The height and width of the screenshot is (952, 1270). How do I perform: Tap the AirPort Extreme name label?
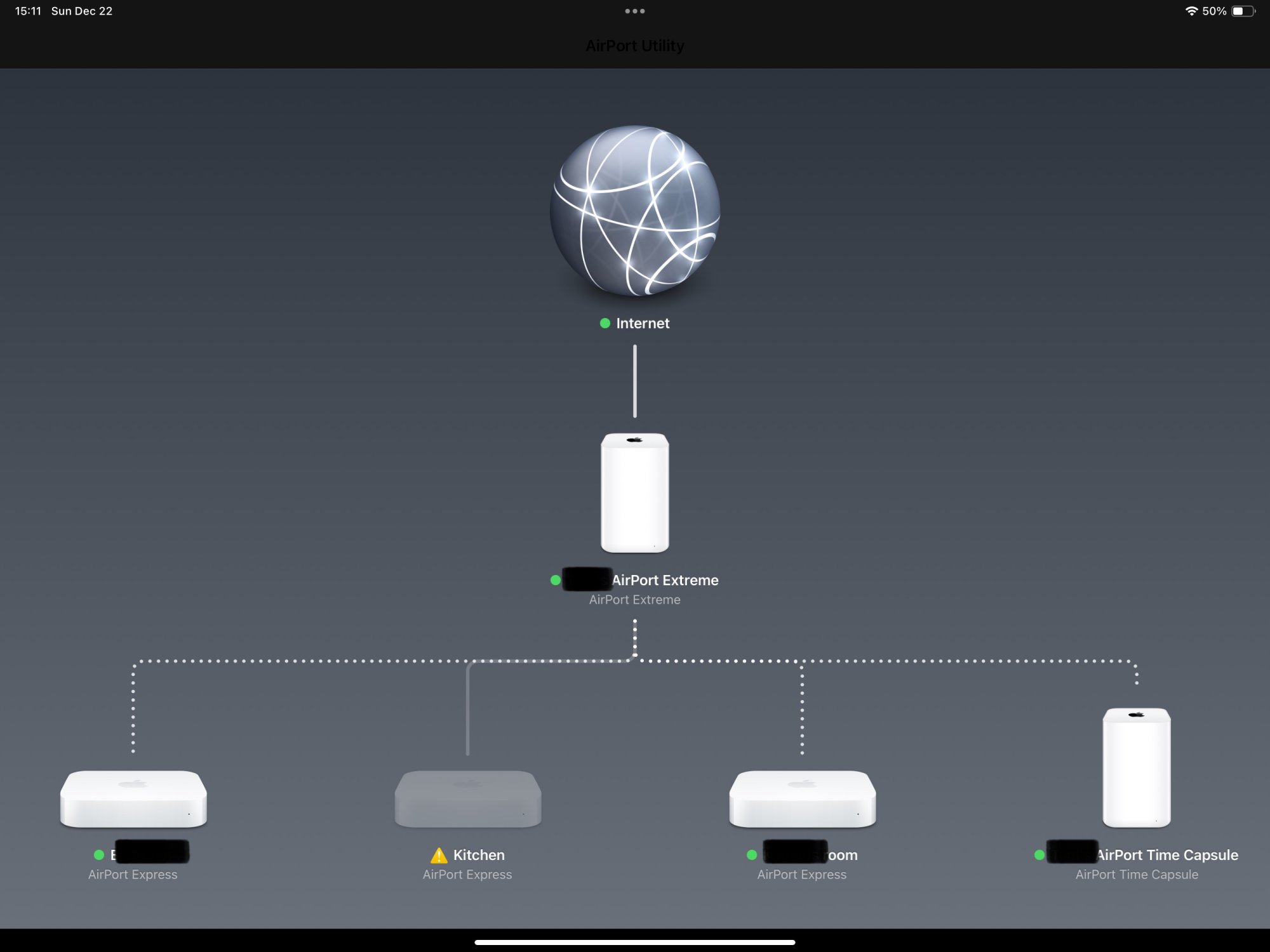665,580
